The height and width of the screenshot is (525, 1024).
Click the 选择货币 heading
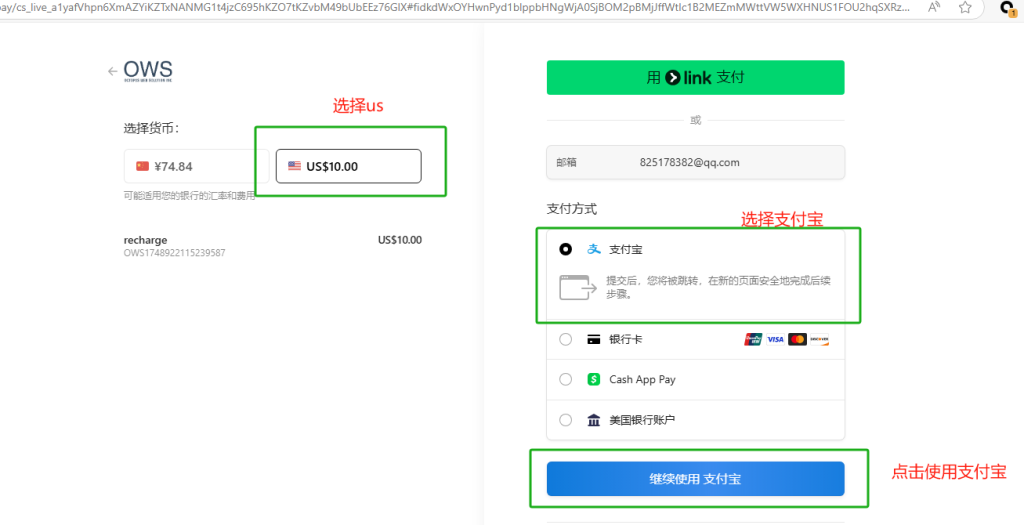coord(152,129)
